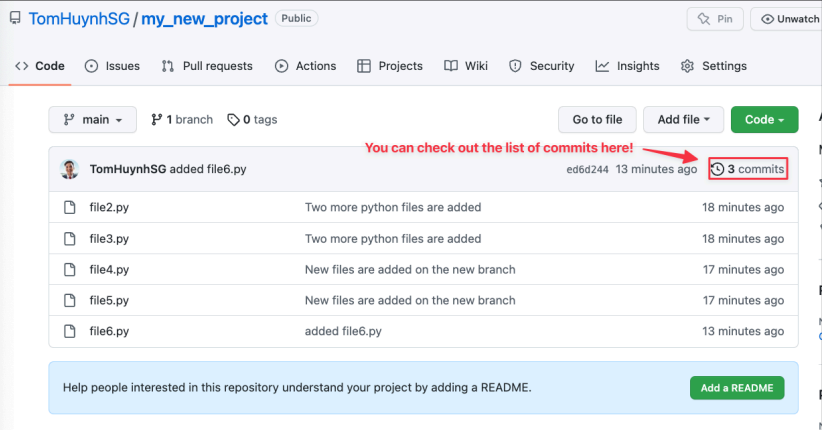This screenshot has height=430, width=822.
Task: Click the Go to file button
Action: point(597,120)
